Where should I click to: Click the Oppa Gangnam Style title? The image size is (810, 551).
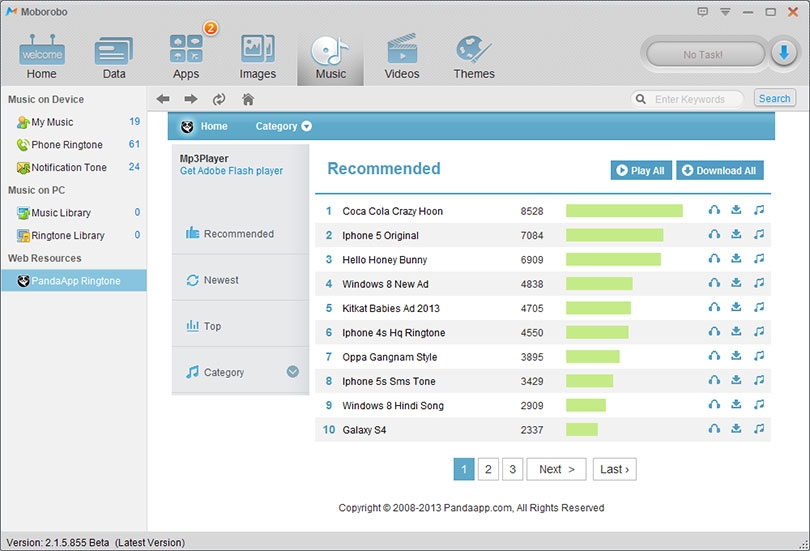pos(390,357)
